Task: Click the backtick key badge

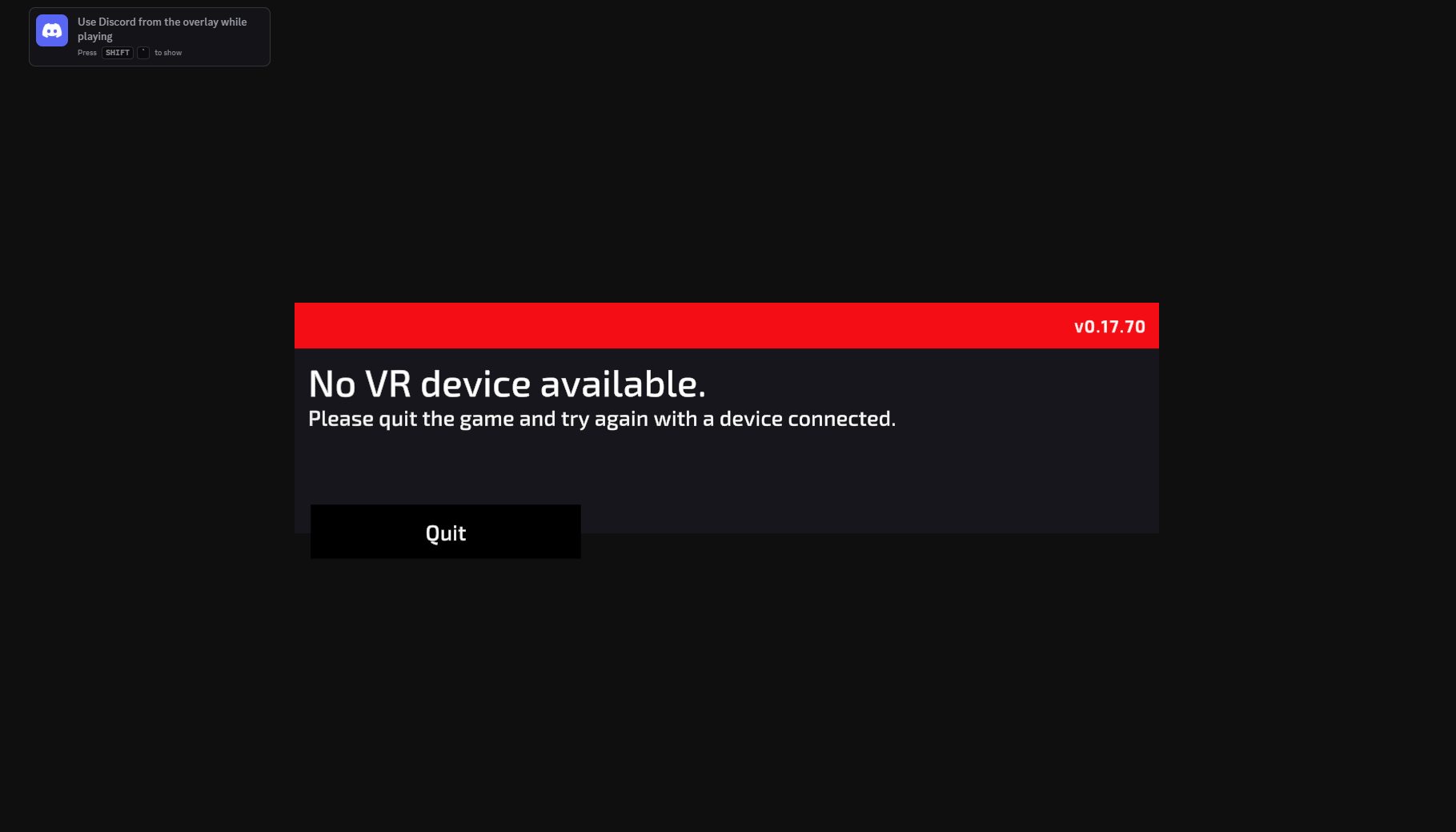Action: [143, 53]
